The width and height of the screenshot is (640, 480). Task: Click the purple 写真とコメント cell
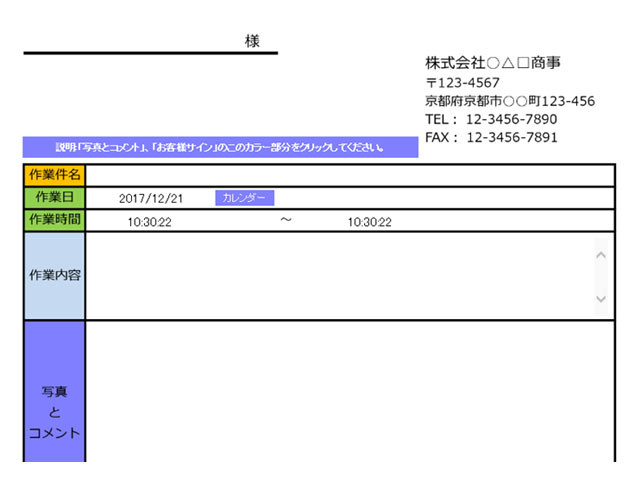(54, 392)
